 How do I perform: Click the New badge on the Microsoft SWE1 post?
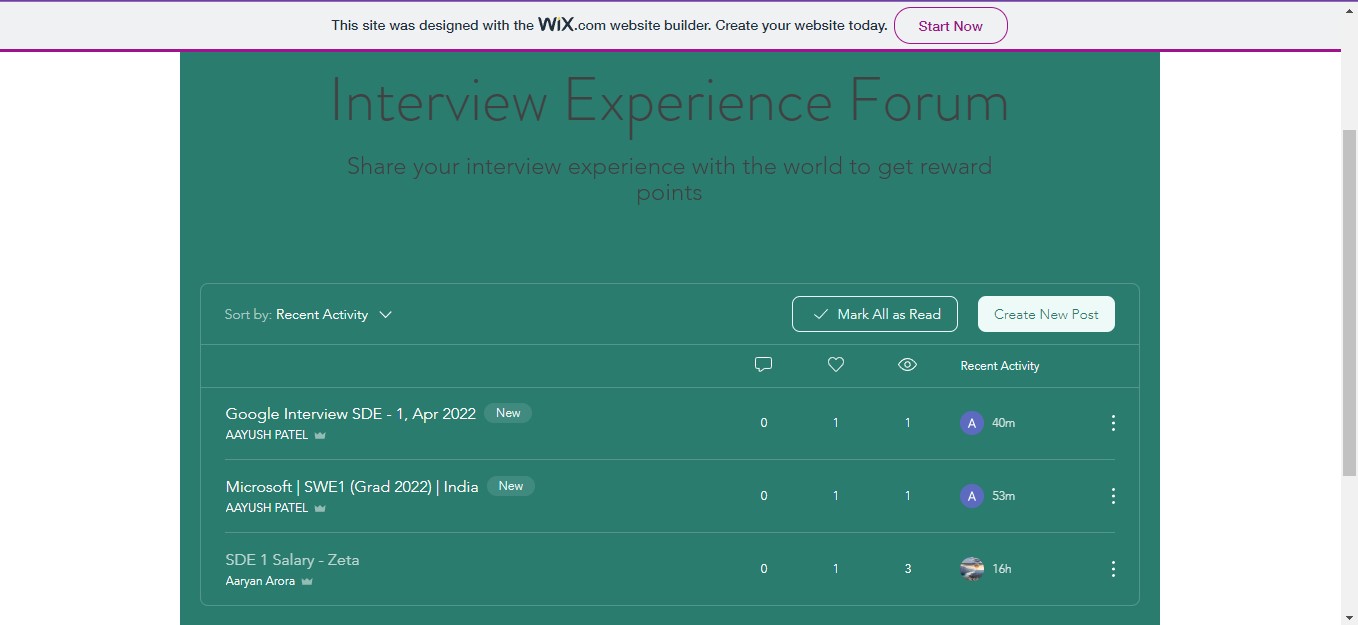point(511,486)
